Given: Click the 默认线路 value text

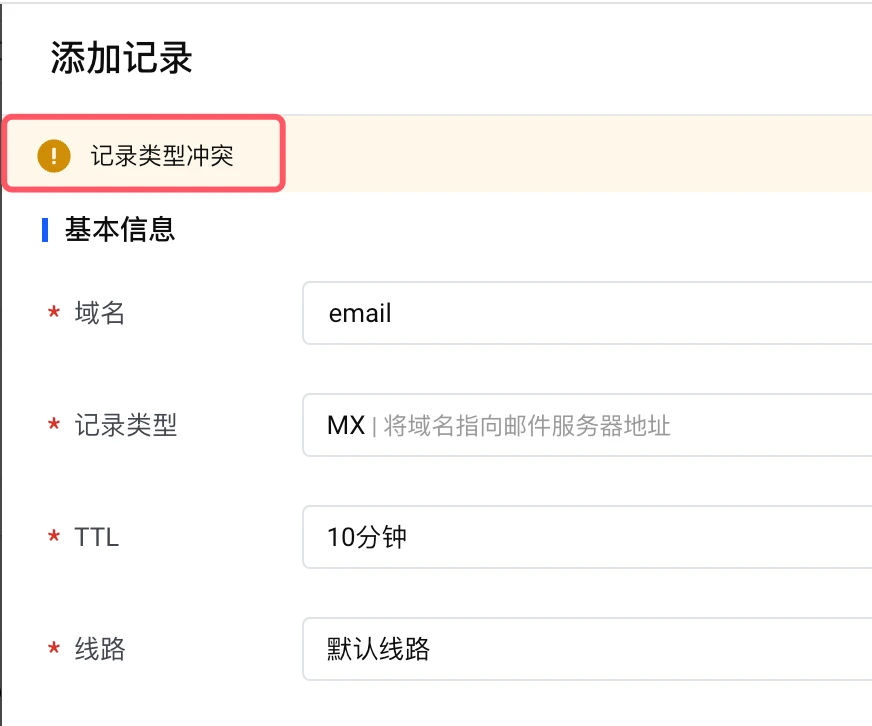Looking at the screenshot, I should [378, 650].
